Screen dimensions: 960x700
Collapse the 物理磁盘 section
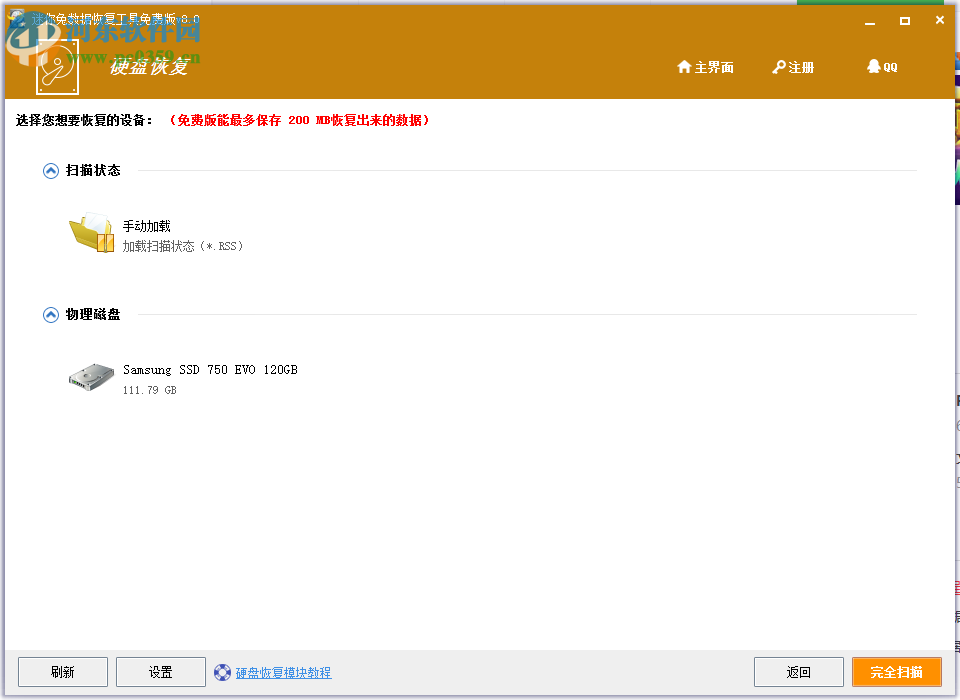coord(50,314)
